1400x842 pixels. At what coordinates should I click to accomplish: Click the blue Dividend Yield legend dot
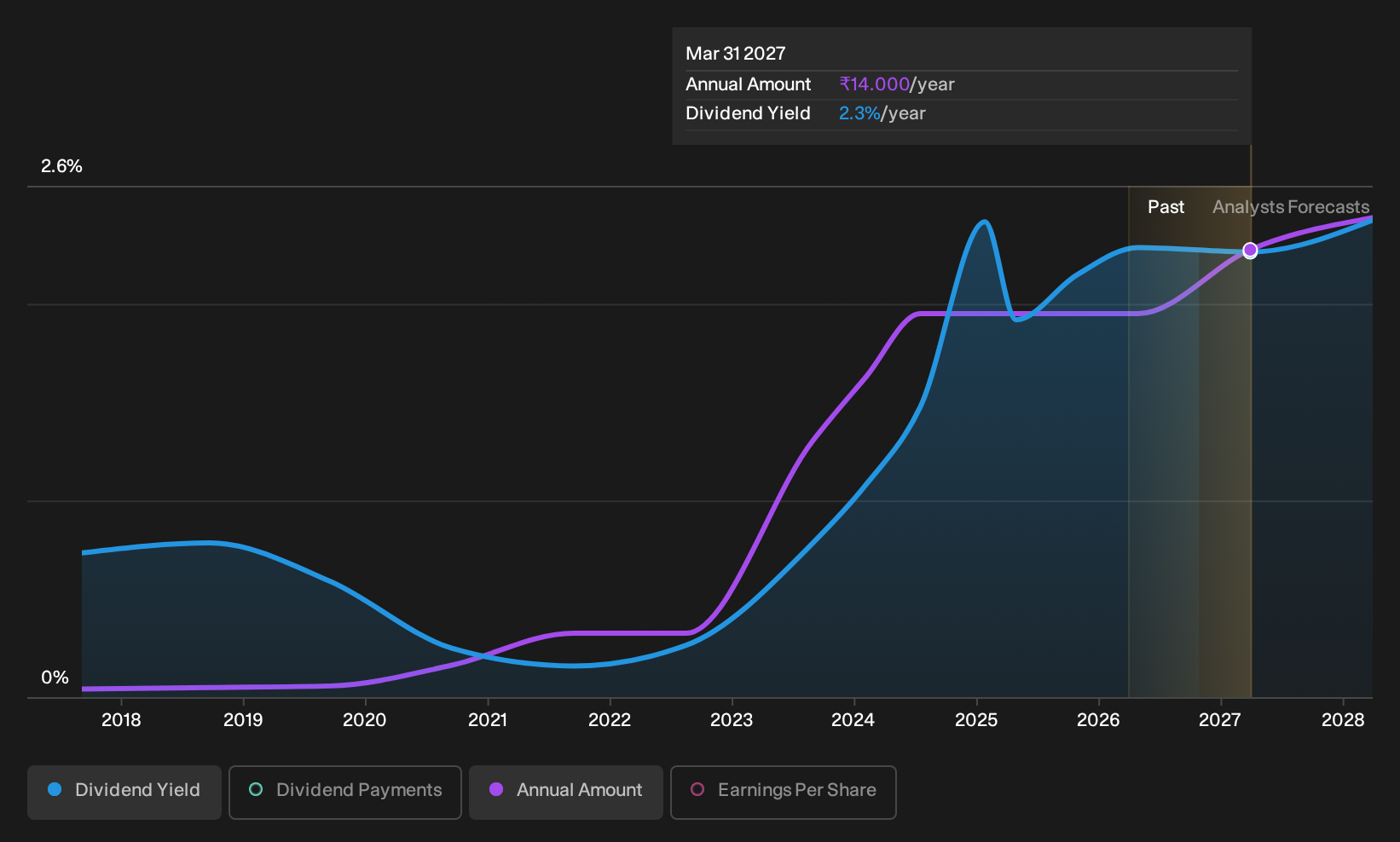tap(55, 789)
